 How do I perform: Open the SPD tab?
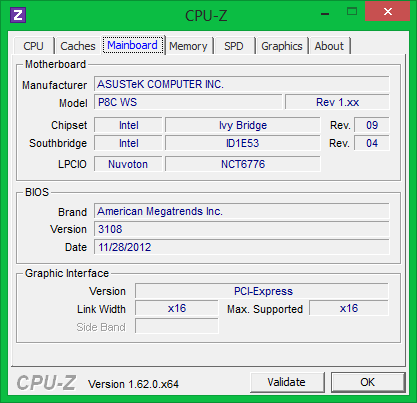pyautogui.click(x=234, y=46)
